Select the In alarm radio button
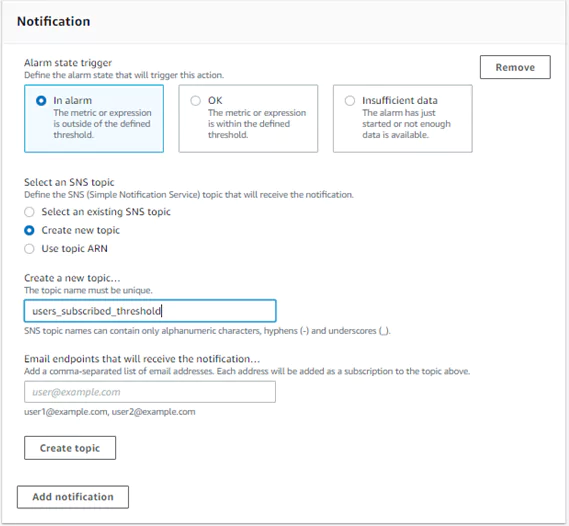This screenshot has height=526, width=569. point(41,100)
